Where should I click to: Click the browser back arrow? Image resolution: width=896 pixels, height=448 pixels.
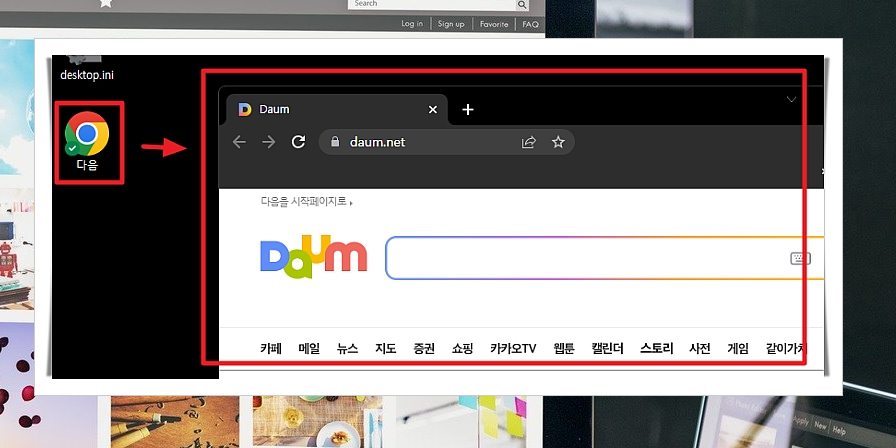[239, 142]
